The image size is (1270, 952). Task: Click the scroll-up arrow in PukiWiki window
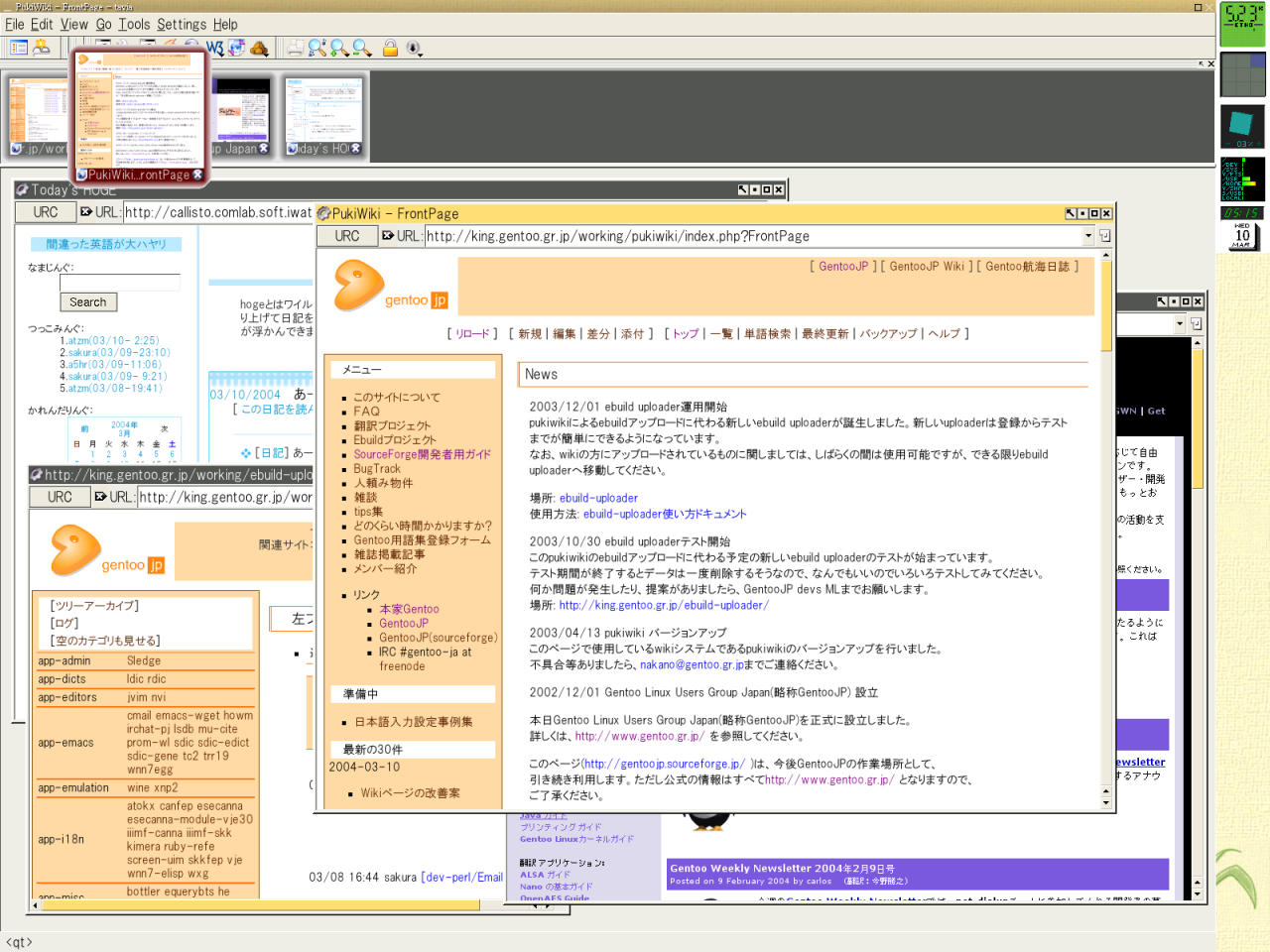[1106, 256]
